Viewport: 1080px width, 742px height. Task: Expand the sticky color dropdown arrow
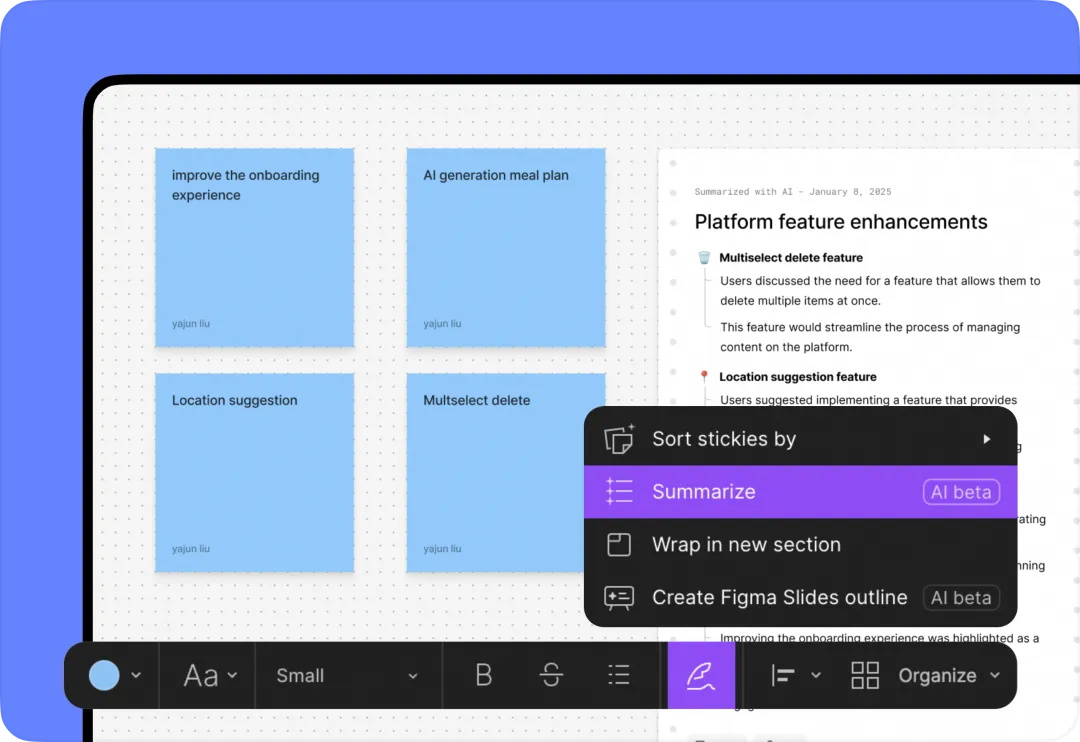[x=136, y=676]
